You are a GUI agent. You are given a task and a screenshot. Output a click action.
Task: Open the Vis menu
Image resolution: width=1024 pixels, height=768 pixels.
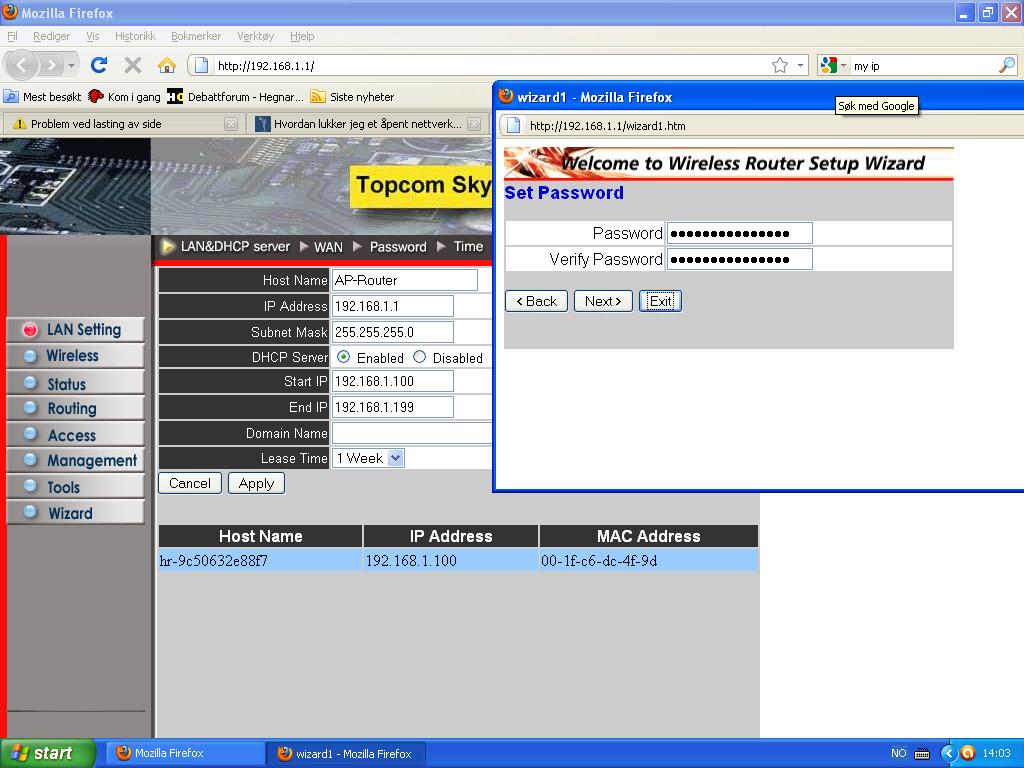(93, 36)
